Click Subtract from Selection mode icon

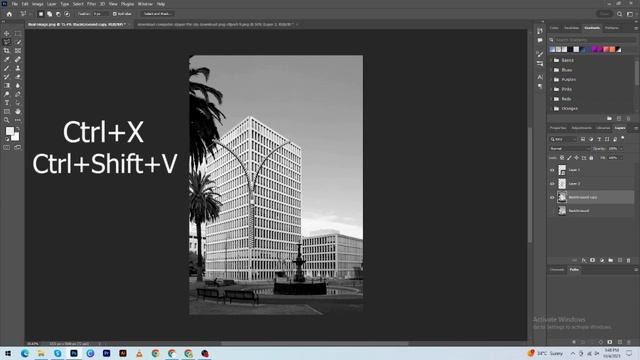(x=58, y=14)
